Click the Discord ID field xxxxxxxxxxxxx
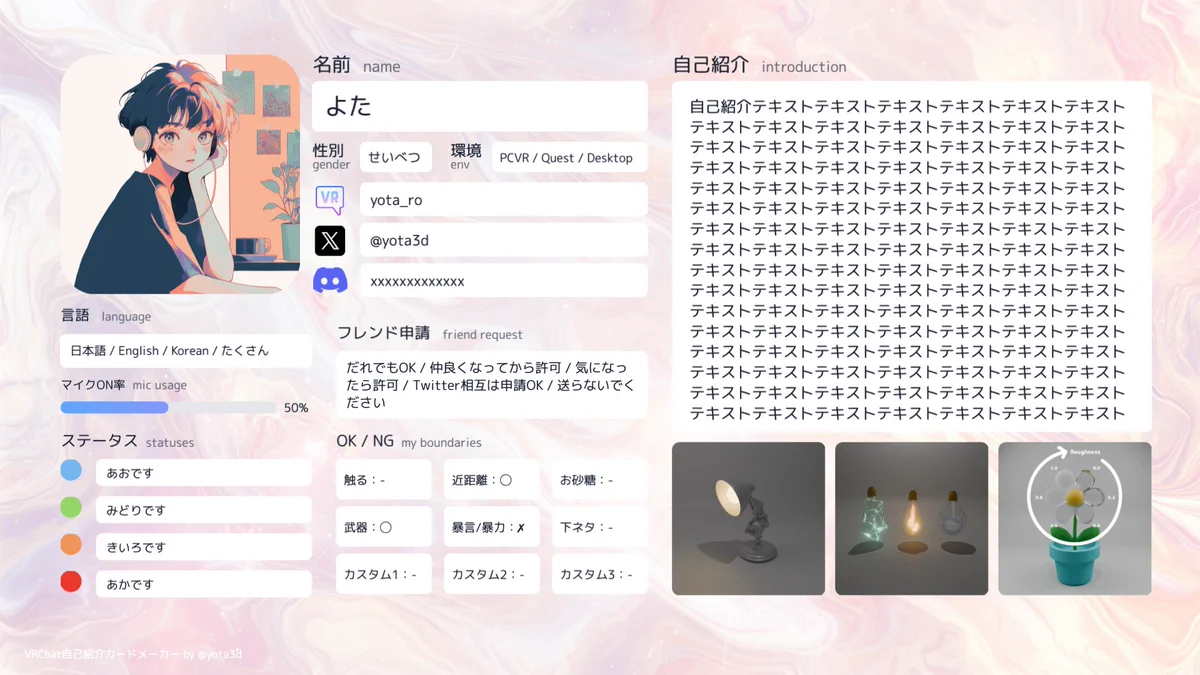Image resolution: width=1200 pixels, height=675 pixels. tap(504, 281)
